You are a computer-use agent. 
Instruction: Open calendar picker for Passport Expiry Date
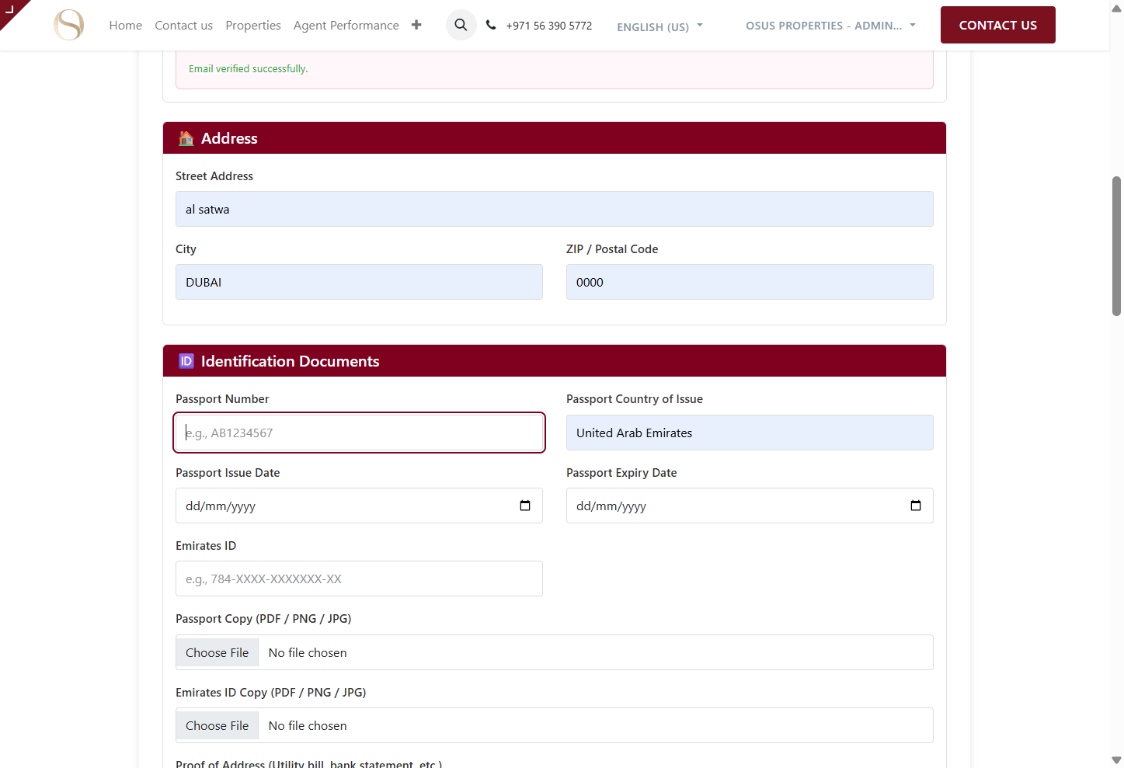point(915,506)
